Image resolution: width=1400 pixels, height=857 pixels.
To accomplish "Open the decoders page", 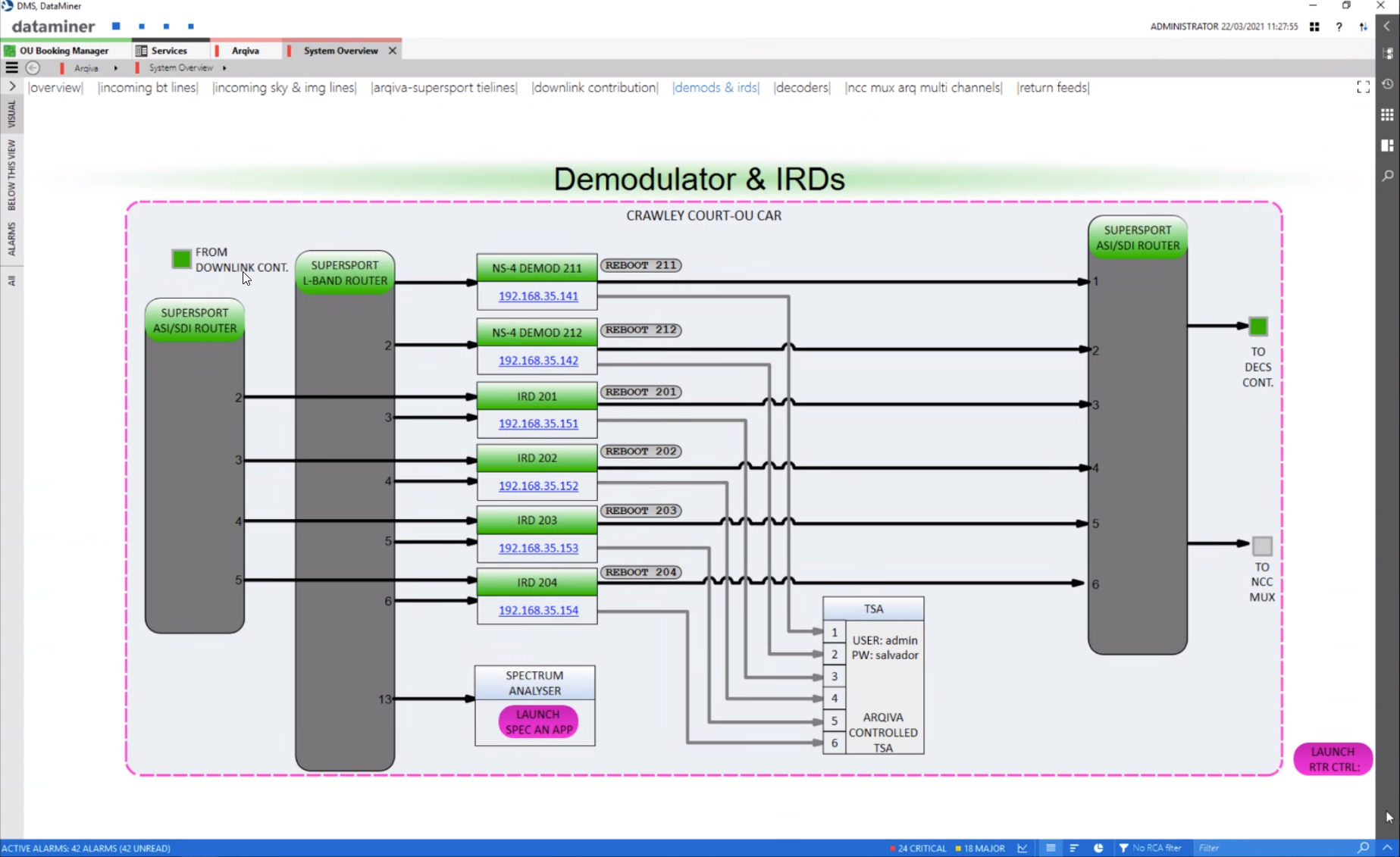I will [802, 87].
